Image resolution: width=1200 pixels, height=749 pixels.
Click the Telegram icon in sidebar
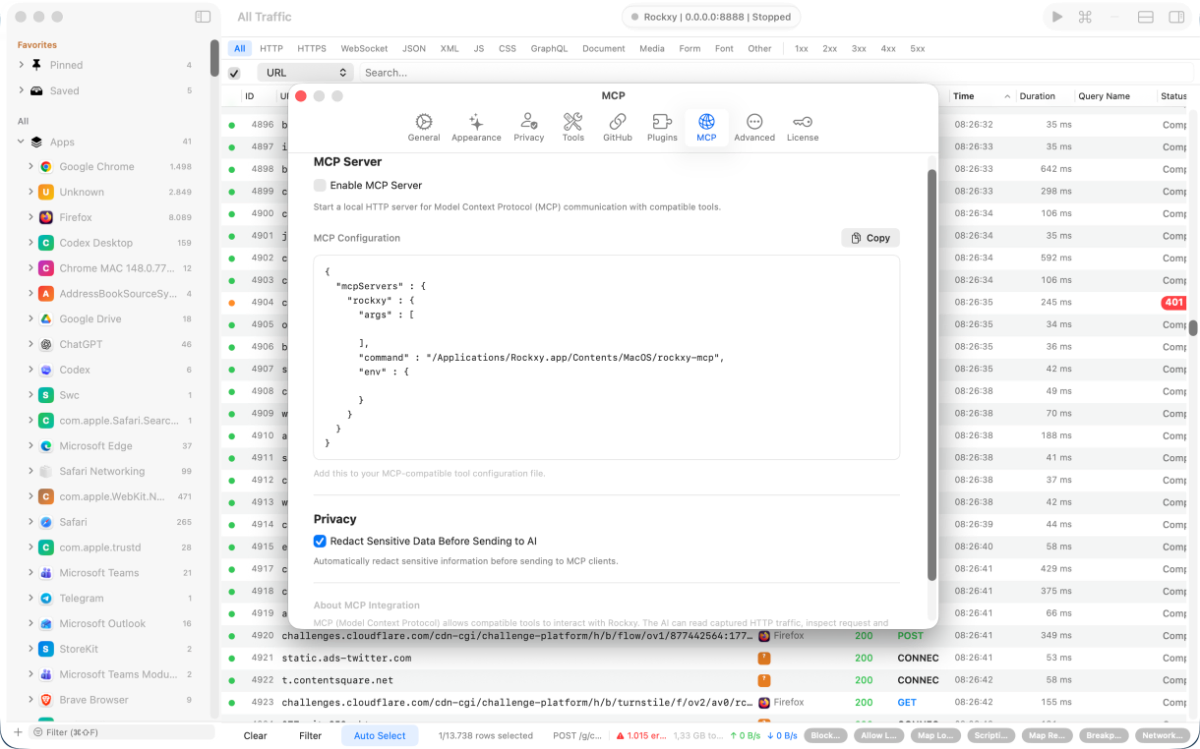pyautogui.click(x=46, y=598)
